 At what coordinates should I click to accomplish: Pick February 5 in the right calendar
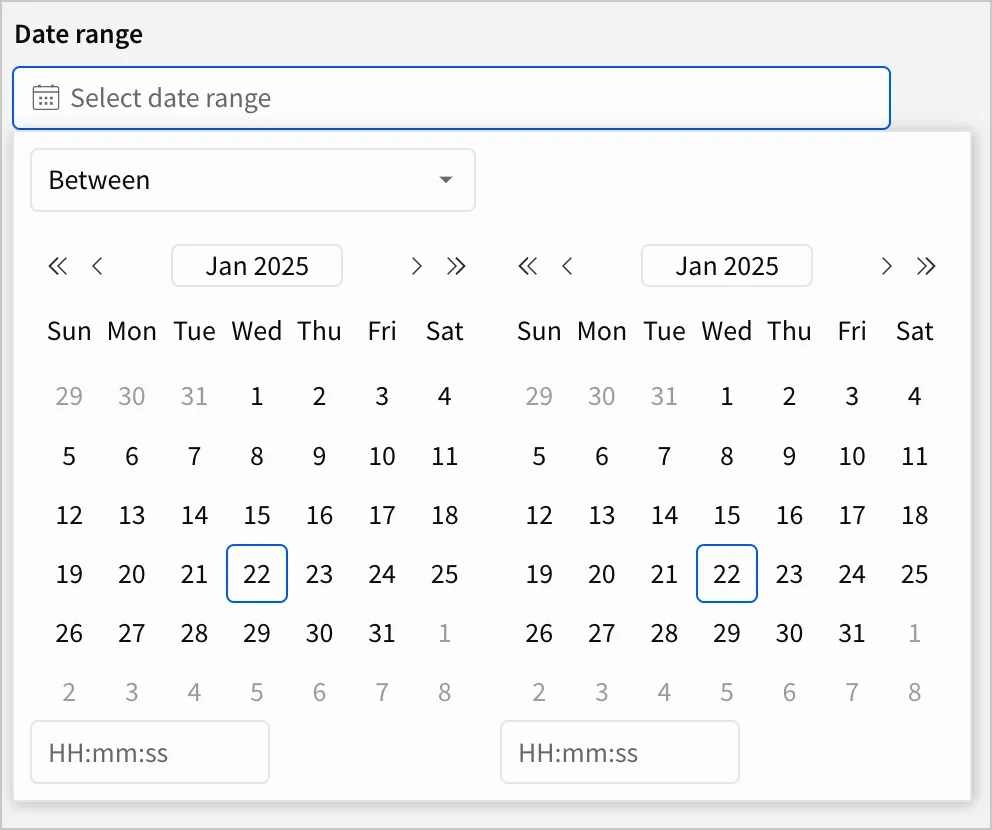click(x=727, y=692)
